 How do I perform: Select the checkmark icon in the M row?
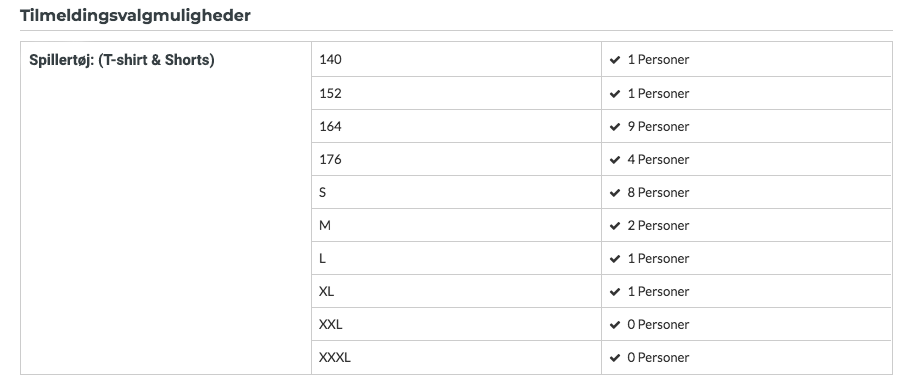pyautogui.click(x=614, y=226)
